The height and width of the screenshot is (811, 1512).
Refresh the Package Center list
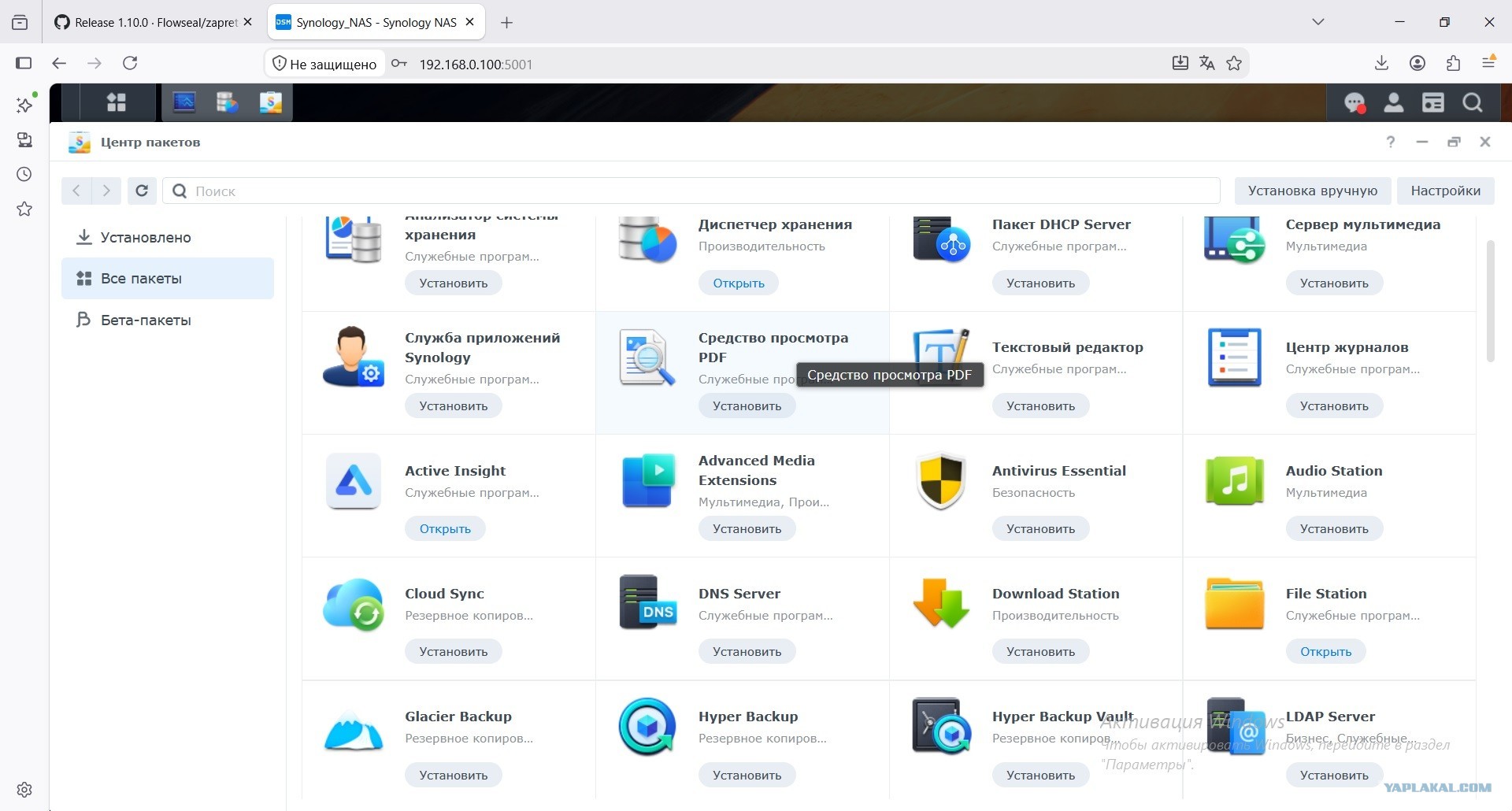point(142,191)
